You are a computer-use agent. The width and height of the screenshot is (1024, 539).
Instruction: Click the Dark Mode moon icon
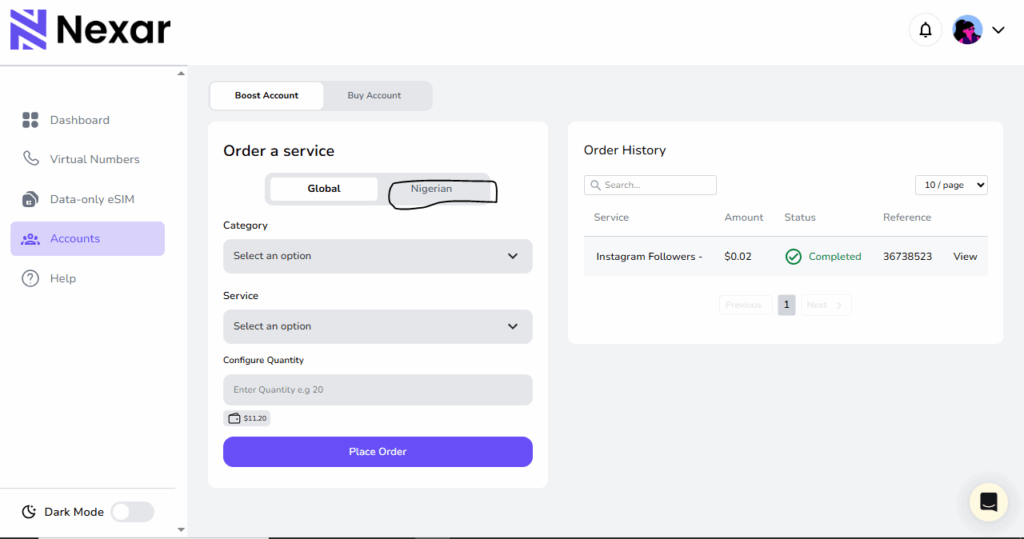click(x=29, y=512)
